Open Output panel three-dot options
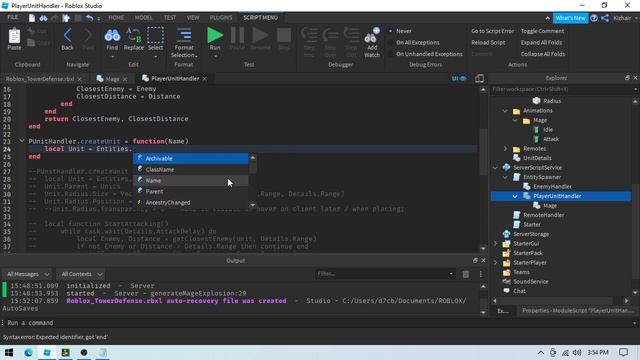Screen dimensions: 640x360 pos(481,274)
